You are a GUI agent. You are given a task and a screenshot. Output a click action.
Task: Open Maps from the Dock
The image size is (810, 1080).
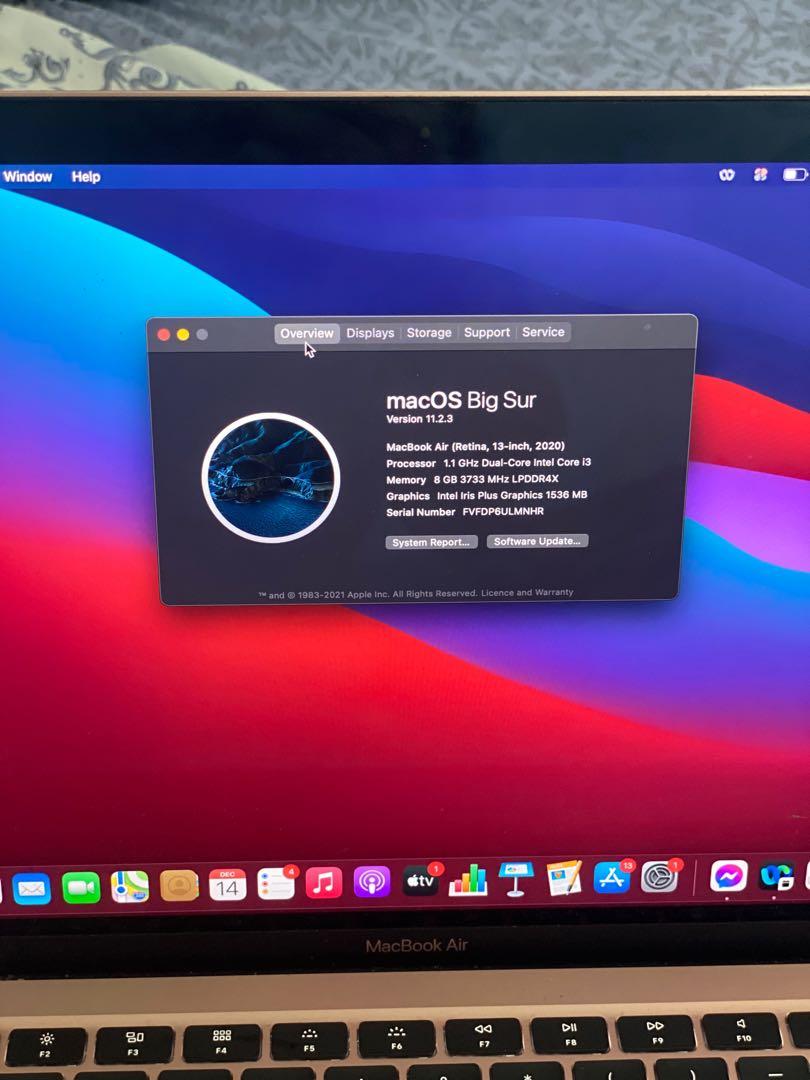pyautogui.click(x=130, y=886)
